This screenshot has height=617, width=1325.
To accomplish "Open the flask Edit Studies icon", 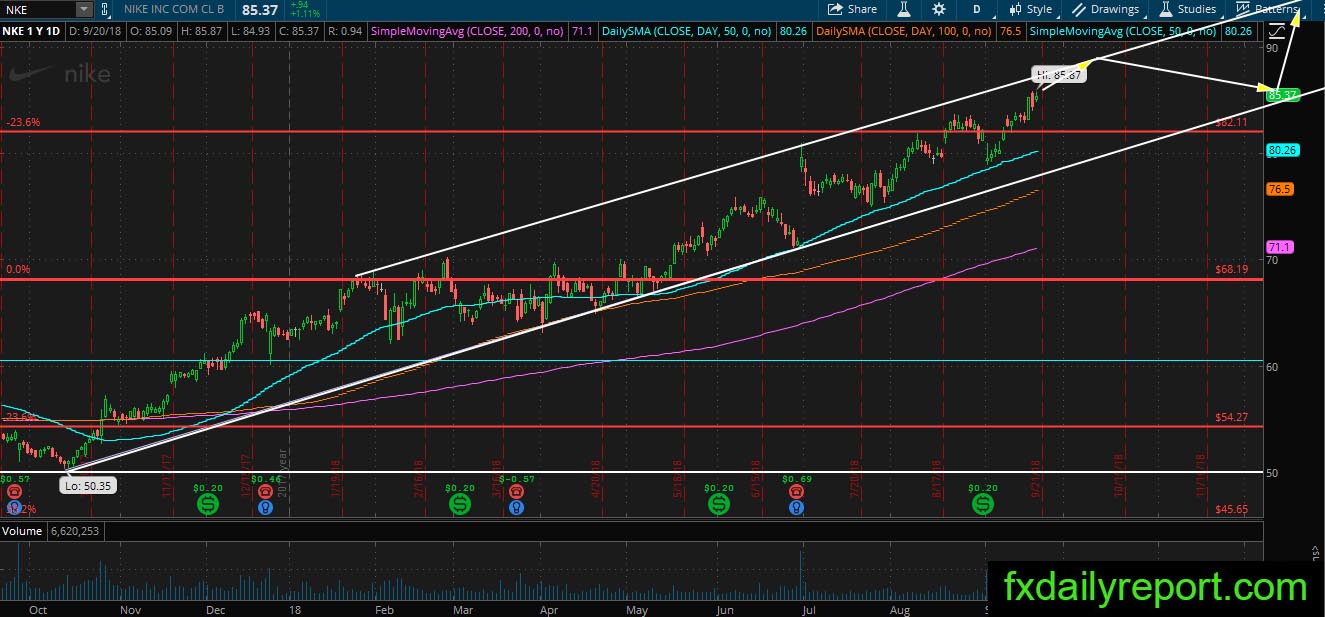I will [903, 9].
